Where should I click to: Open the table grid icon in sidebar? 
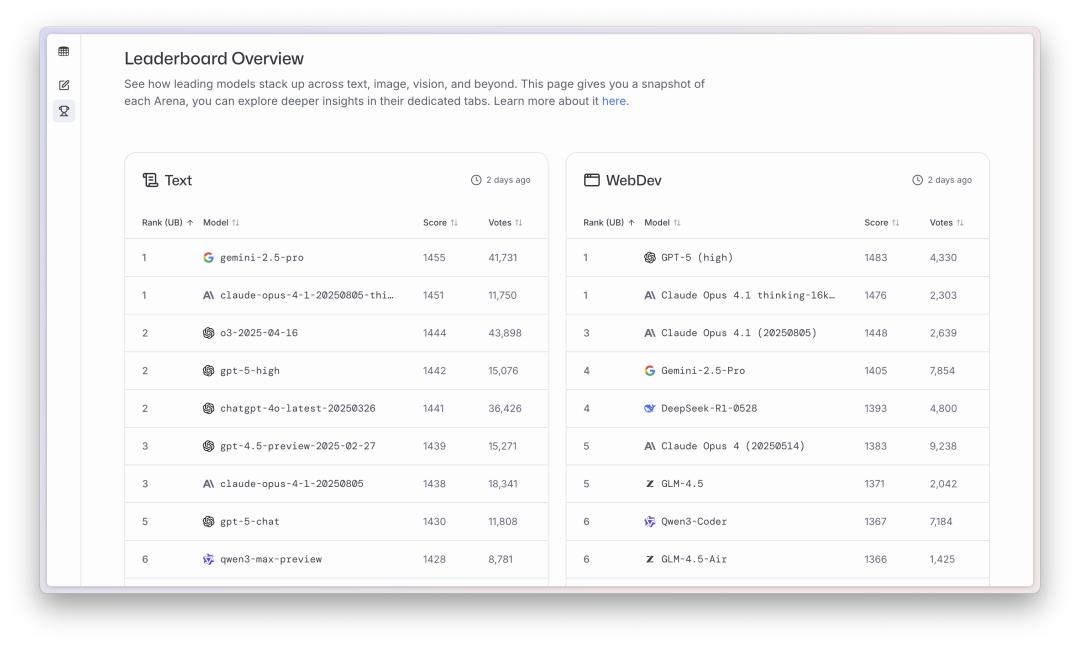63,51
